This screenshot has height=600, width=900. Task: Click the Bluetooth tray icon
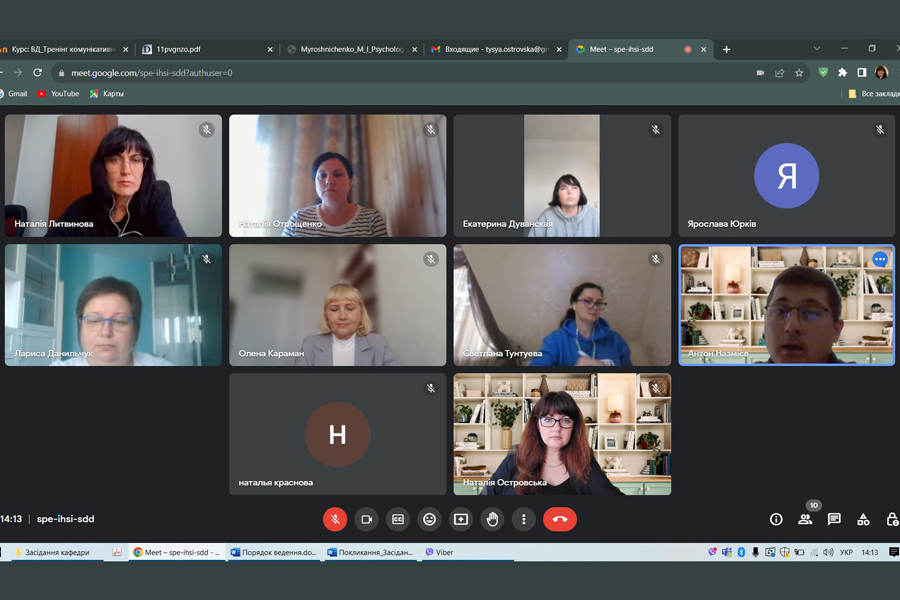tap(741, 552)
